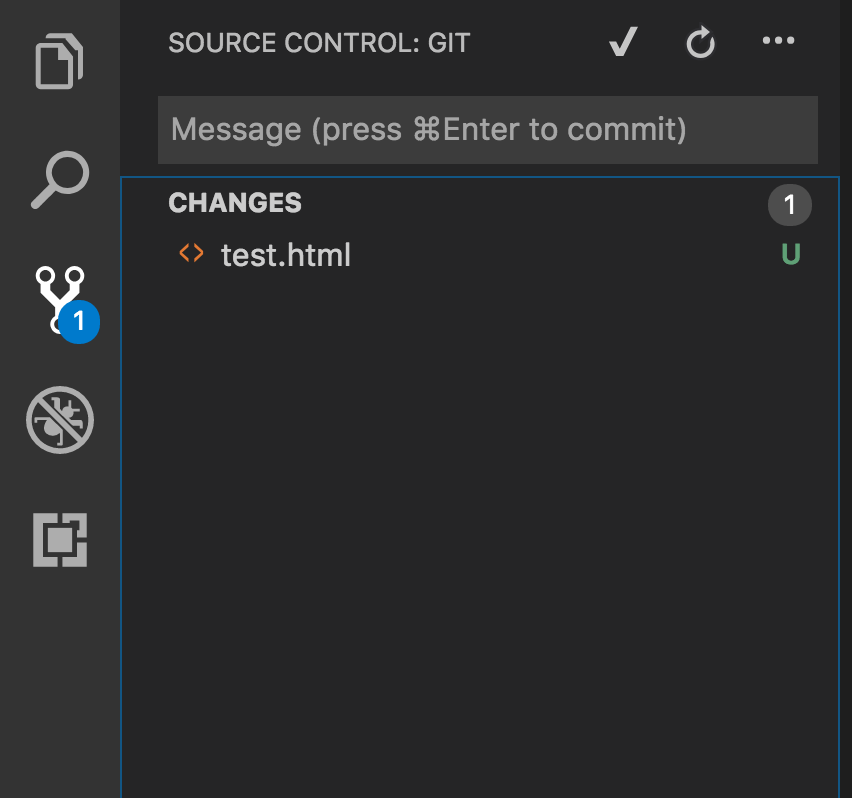Viewport: 852px width, 798px height.
Task: Click the orange HTML icon beside test.html
Action: coord(191,254)
